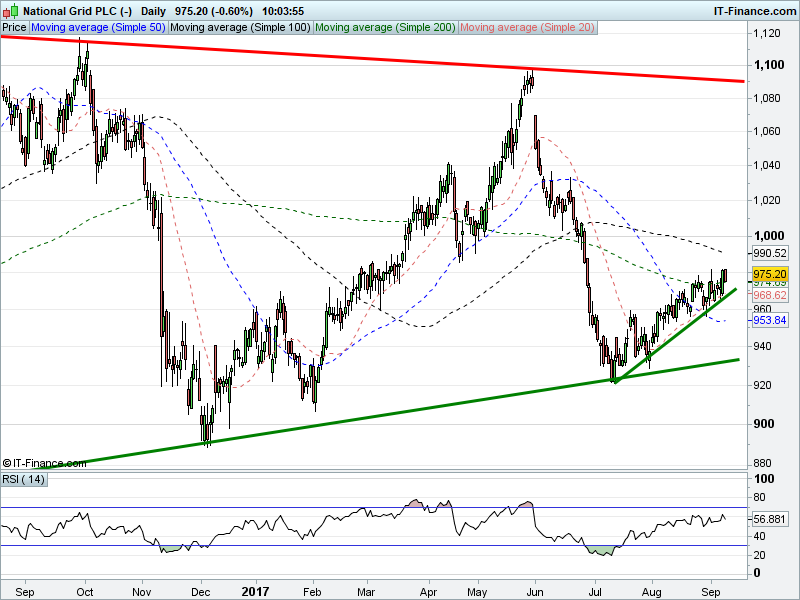
Task: Click the RSI axis label 100
Action: click(x=764, y=479)
